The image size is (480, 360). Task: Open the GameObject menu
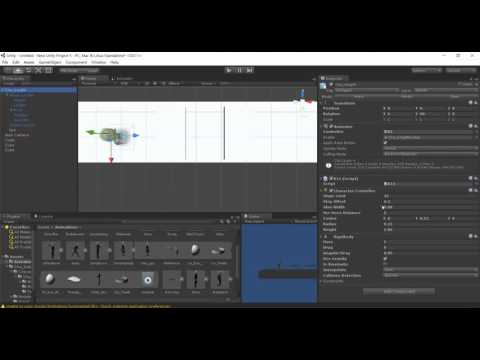pos(50,62)
